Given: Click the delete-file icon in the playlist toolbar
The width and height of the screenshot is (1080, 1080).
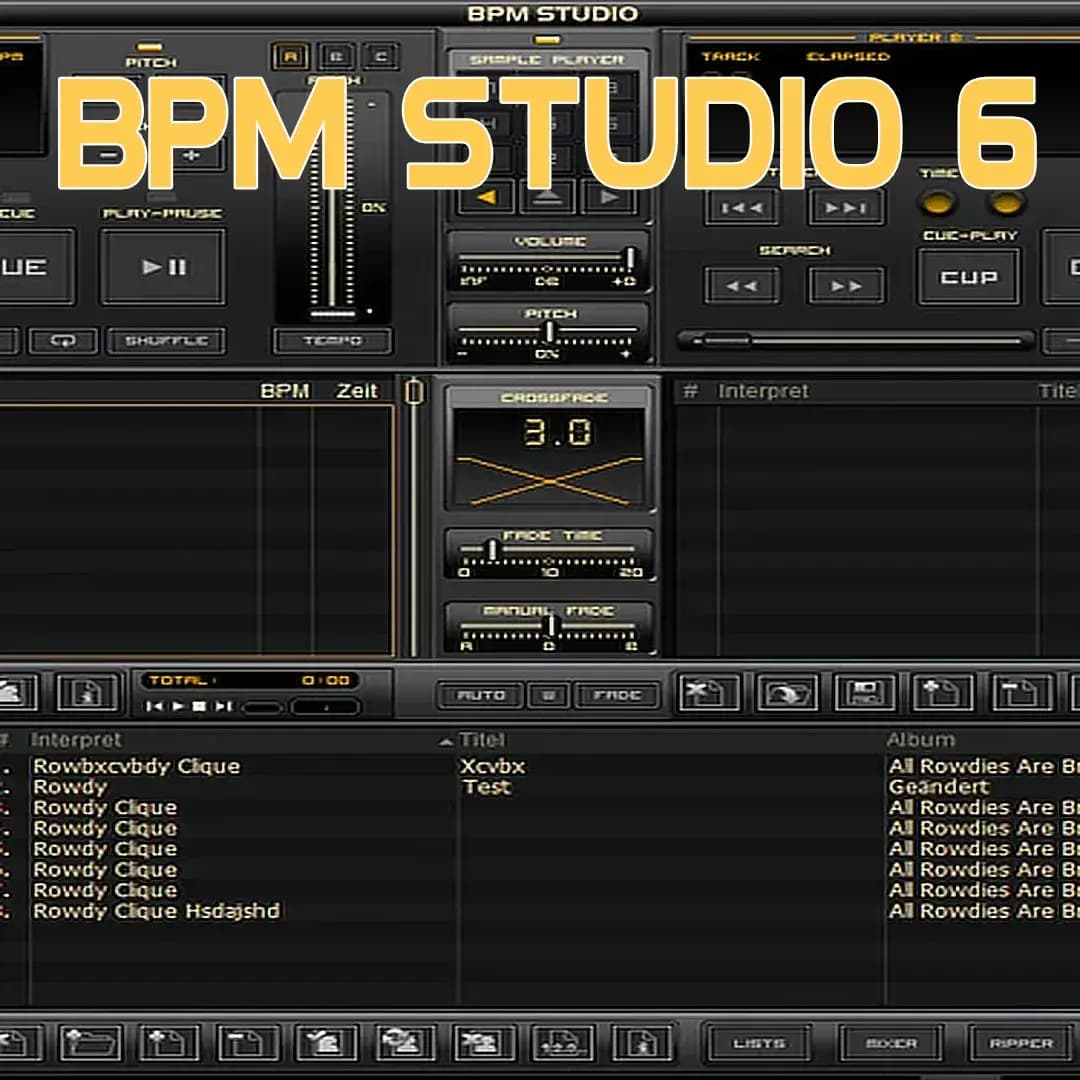Looking at the screenshot, I should [709, 692].
